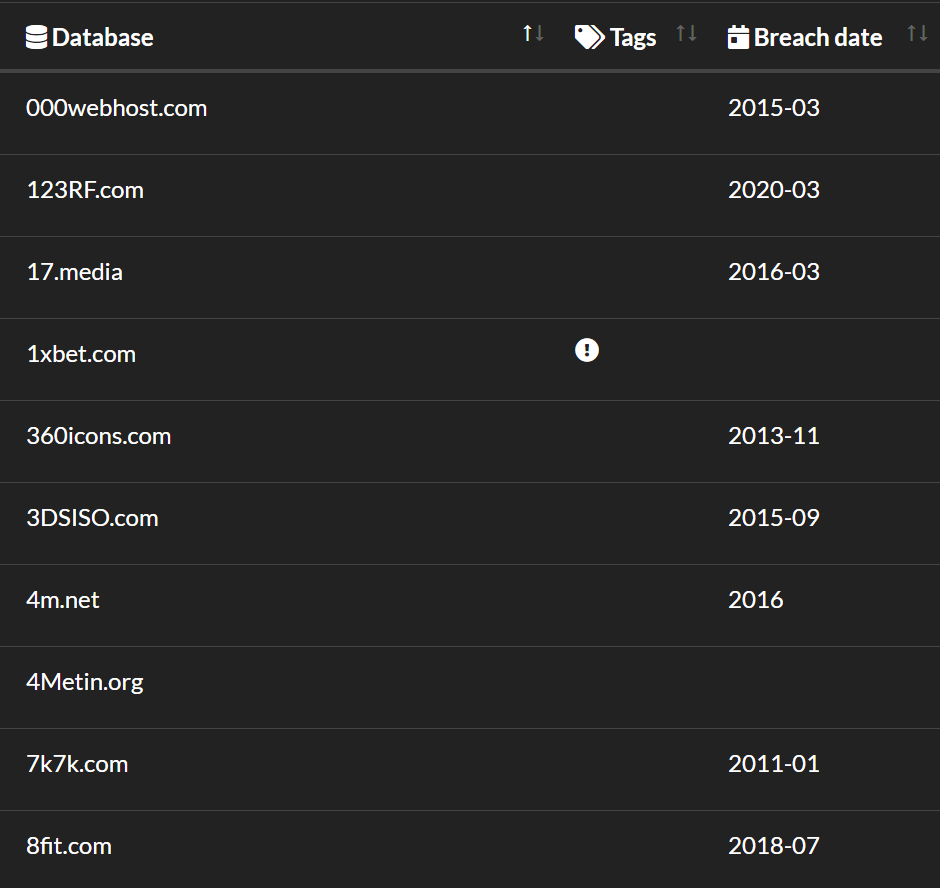This screenshot has width=940, height=888.
Task: Click breach date 2015-03
Action: pyautogui.click(x=773, y=108)
